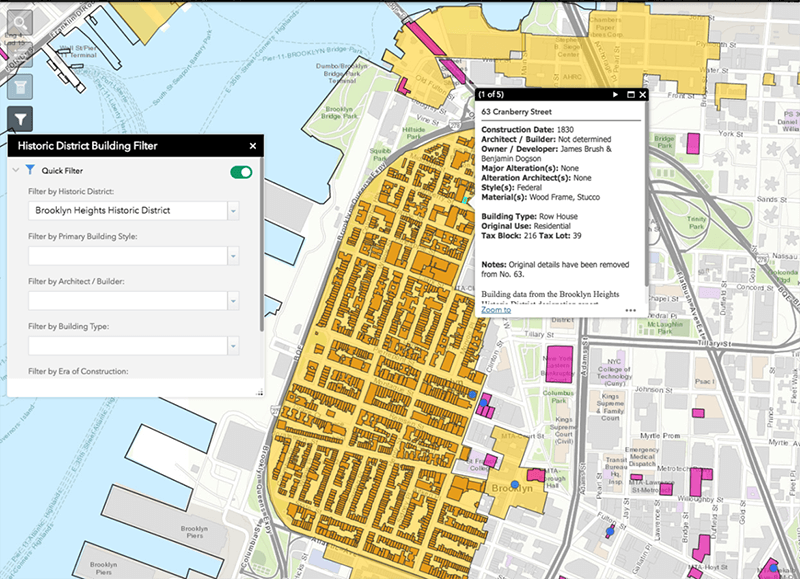Click the dark filter funnel map tool
This screenshot has height=579, width=800.
(x=22, y=119)
